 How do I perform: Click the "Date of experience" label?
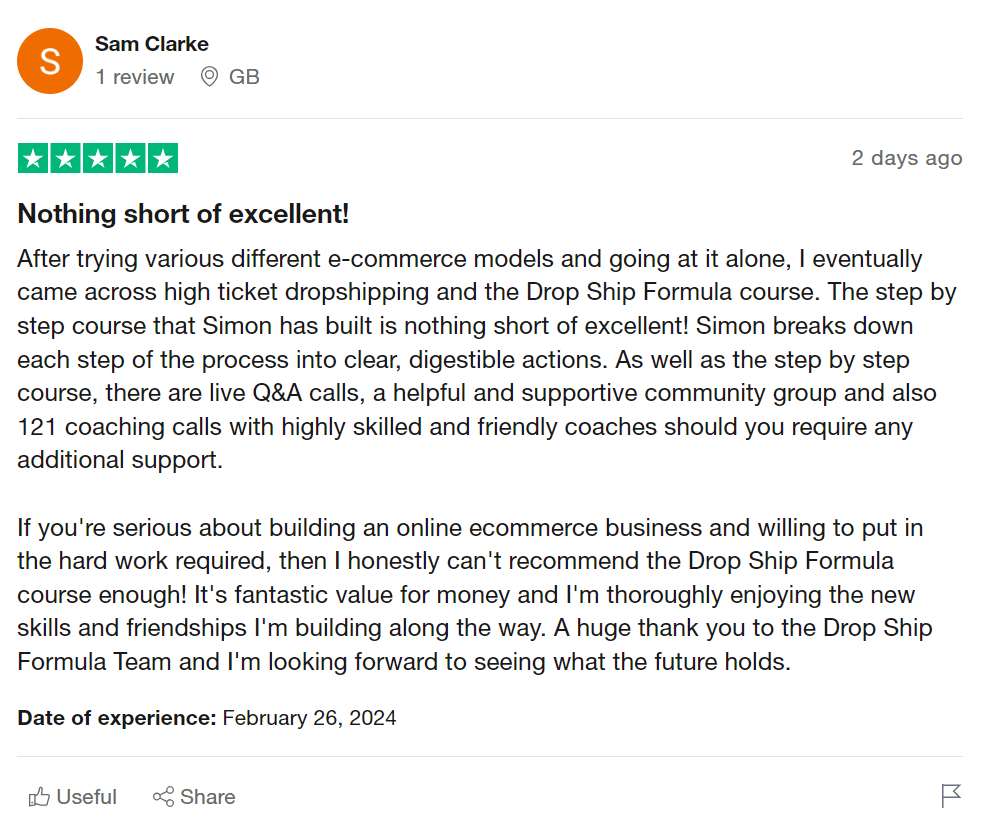pyautogui.click(x=117, y=718)
